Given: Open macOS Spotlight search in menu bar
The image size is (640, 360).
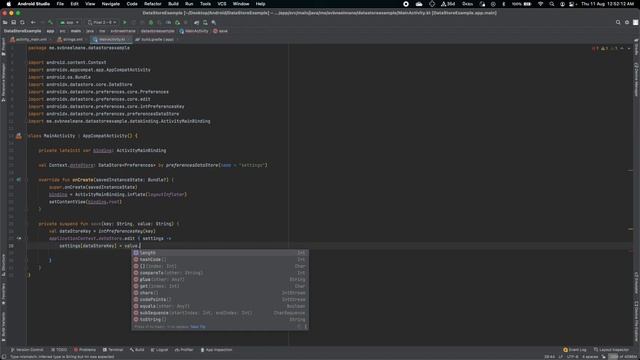Looking at the screenshot, I should coord(552,4).
